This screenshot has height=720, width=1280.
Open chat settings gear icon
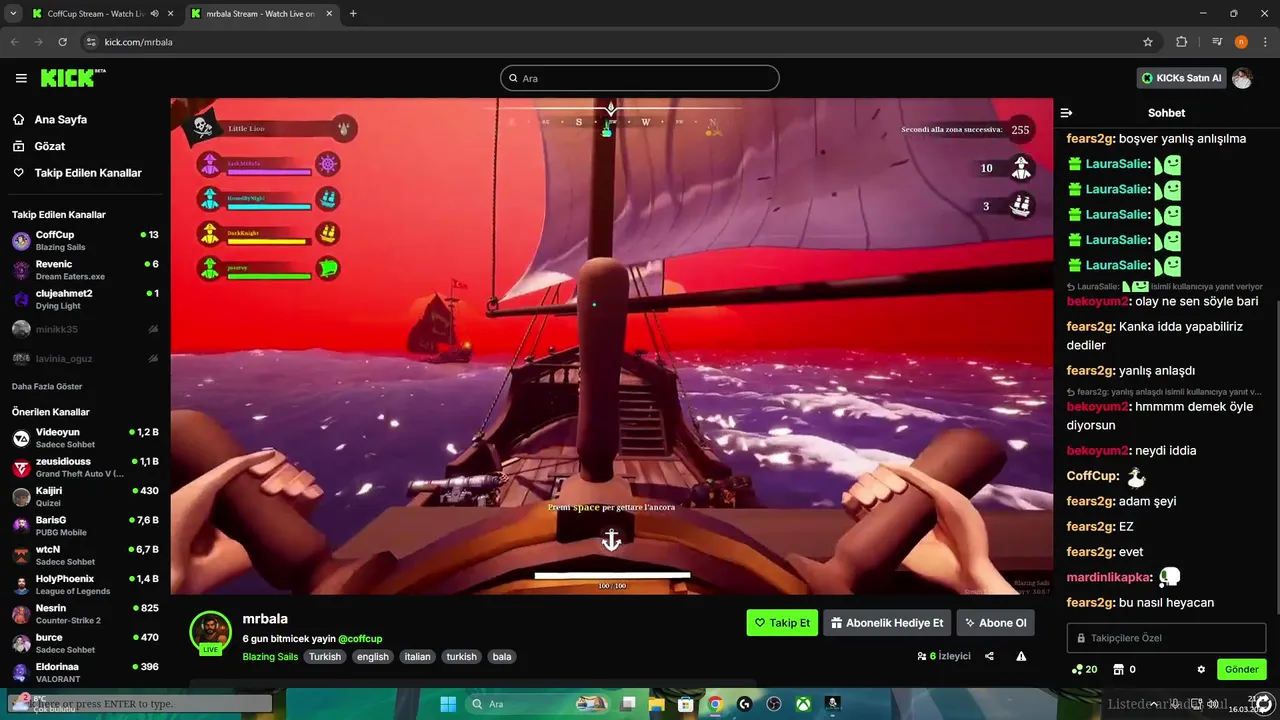tap(1201, 669)
